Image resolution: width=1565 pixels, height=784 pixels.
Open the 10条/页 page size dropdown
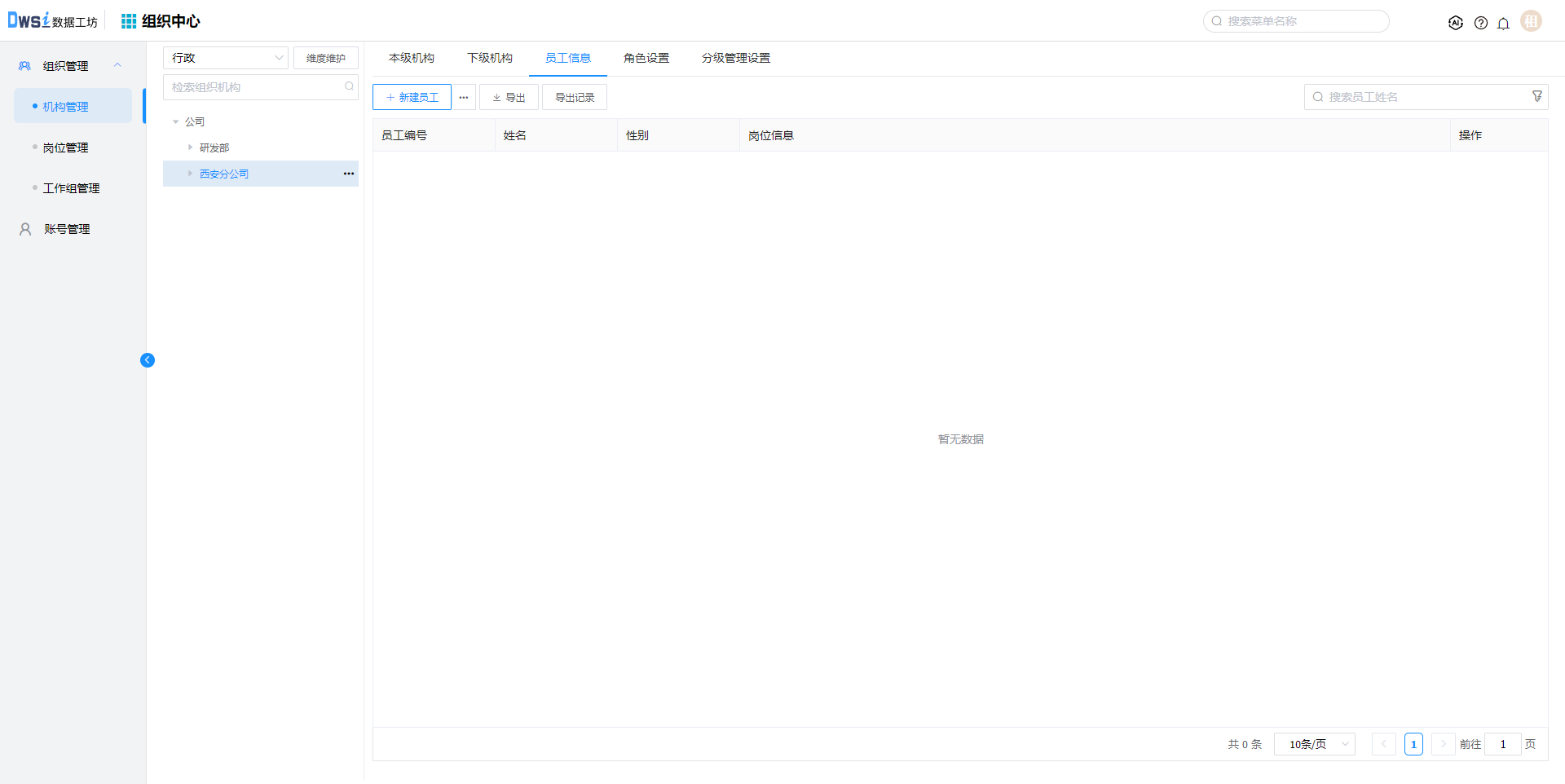(1314, 744)
